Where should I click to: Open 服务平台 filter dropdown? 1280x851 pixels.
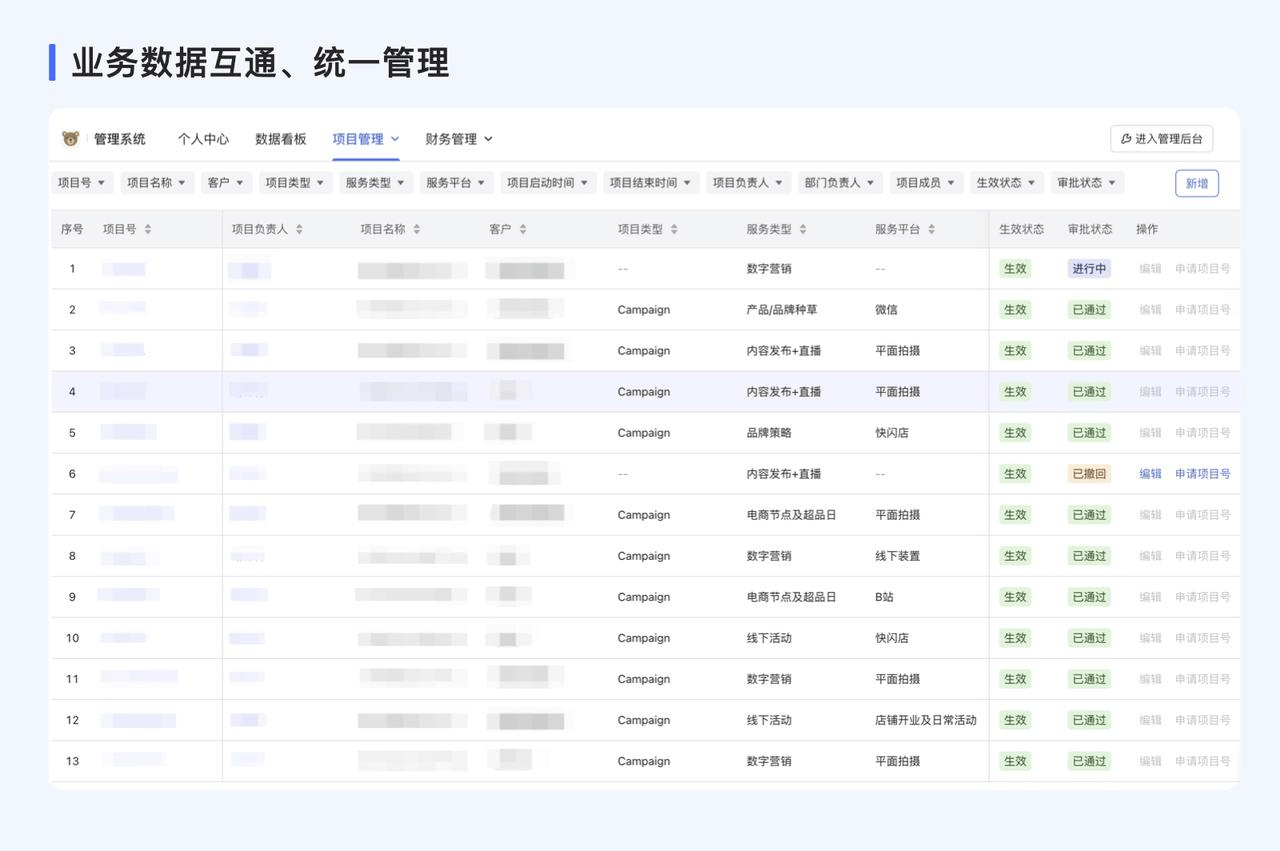click(x=455, y=183)
